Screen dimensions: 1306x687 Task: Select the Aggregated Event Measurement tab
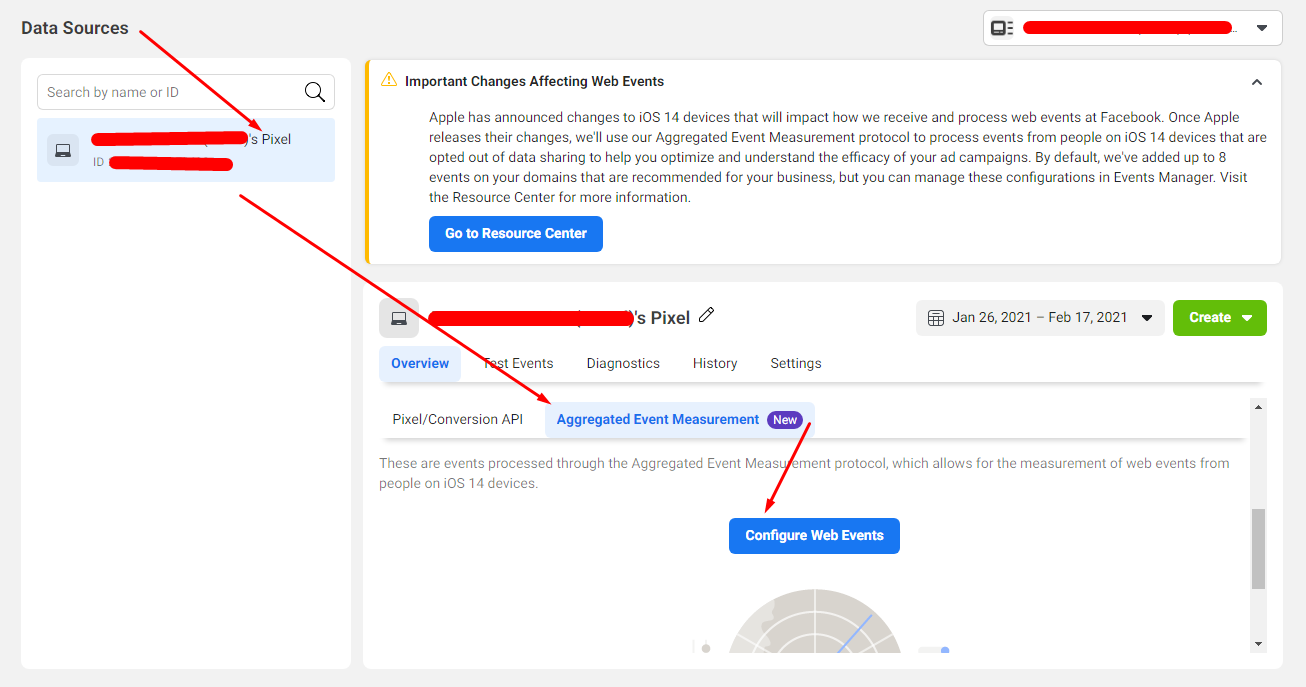coord(680,419)
